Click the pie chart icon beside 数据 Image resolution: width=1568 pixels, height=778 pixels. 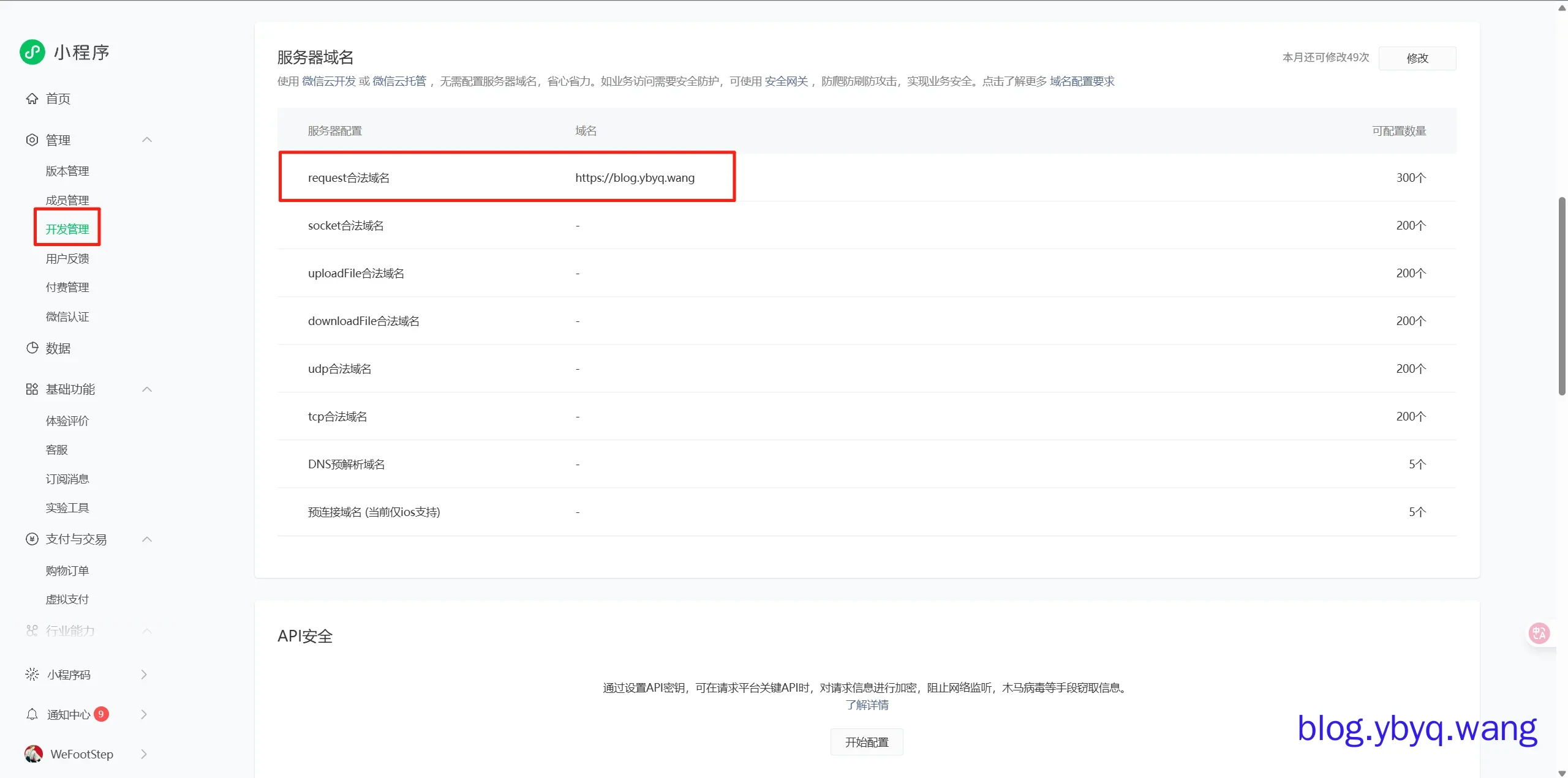pos(32,348)
